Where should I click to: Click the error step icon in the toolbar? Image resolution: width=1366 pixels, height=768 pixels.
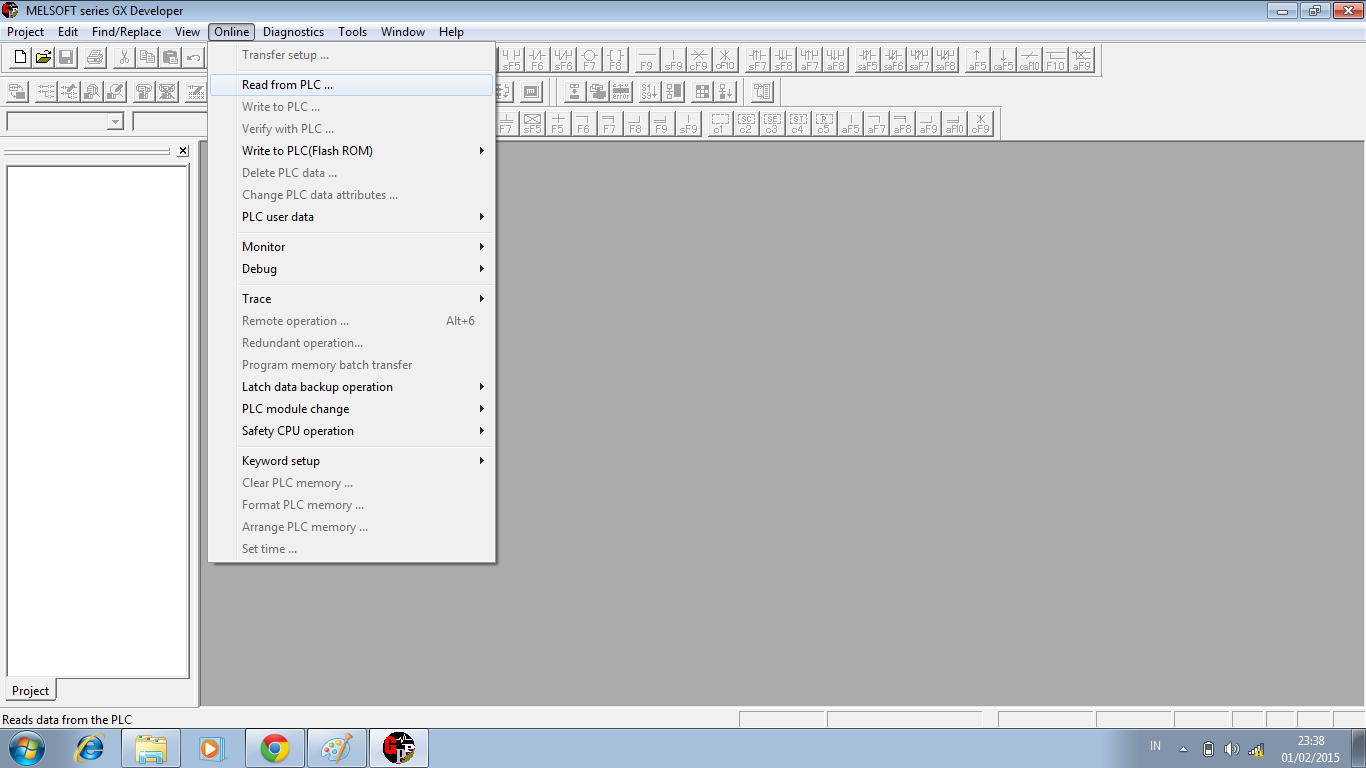pyautogui.click(x=622, y=92)
